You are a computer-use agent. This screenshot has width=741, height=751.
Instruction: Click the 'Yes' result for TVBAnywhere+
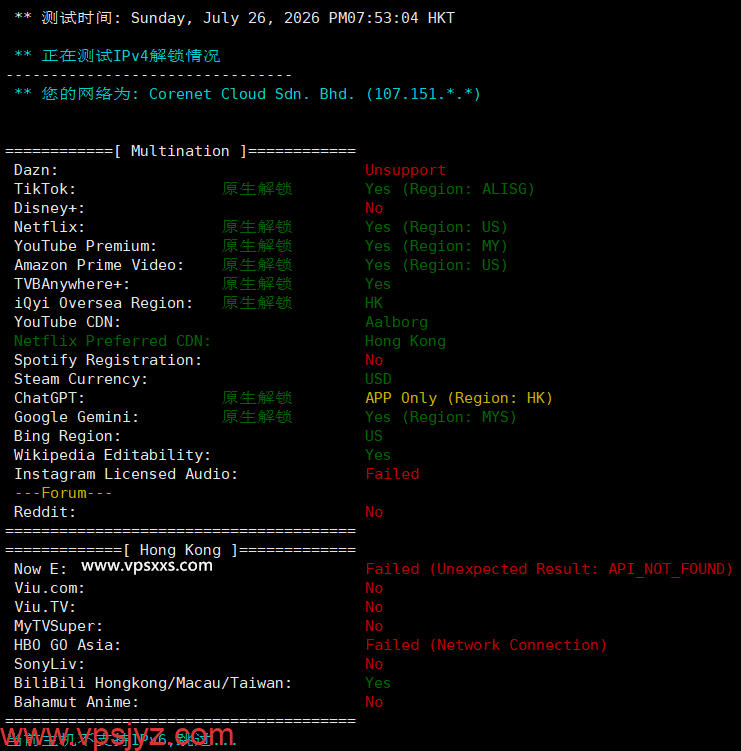(378, 284)
